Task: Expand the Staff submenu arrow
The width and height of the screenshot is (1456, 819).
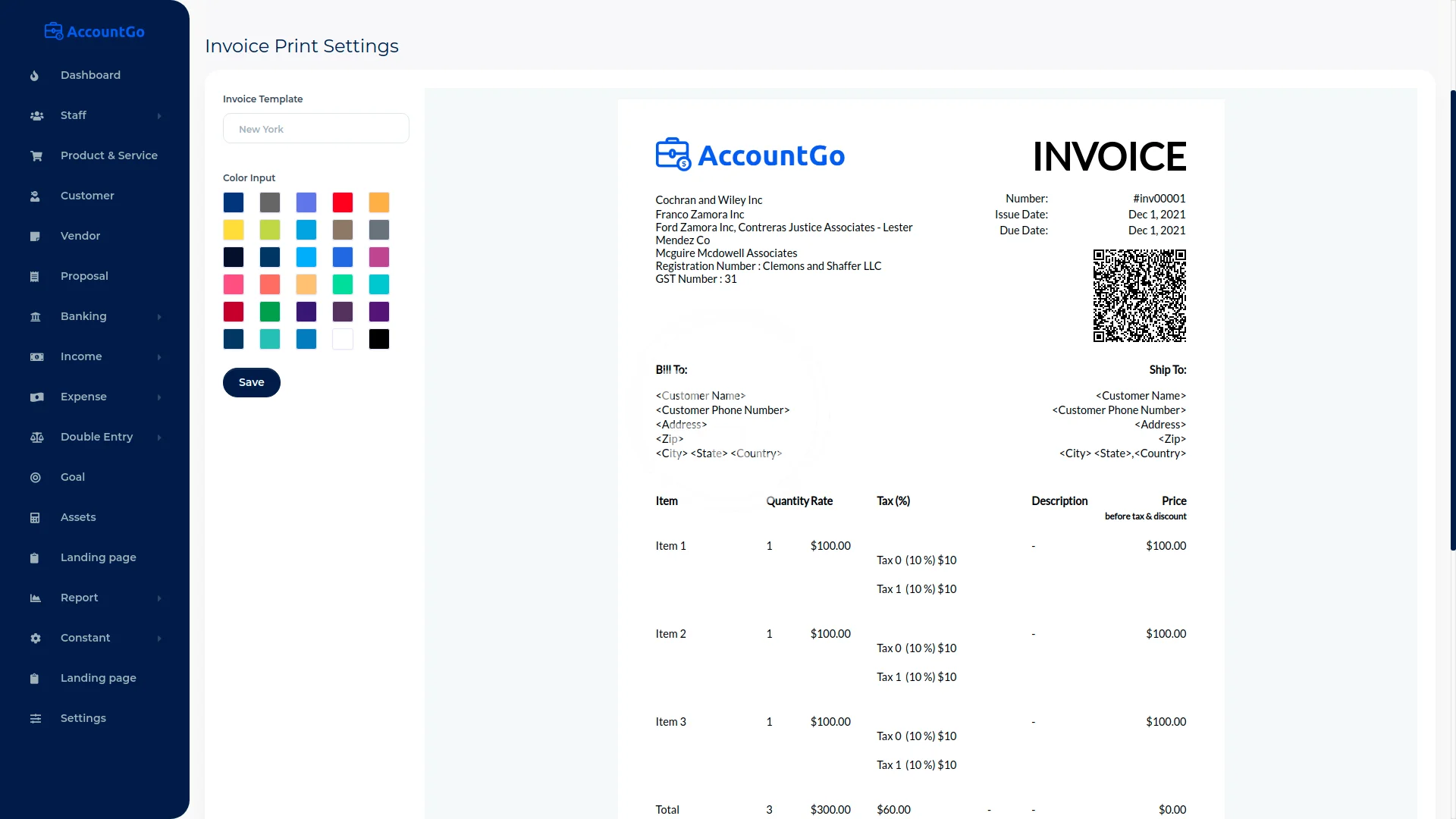Action: click(159, 116)
